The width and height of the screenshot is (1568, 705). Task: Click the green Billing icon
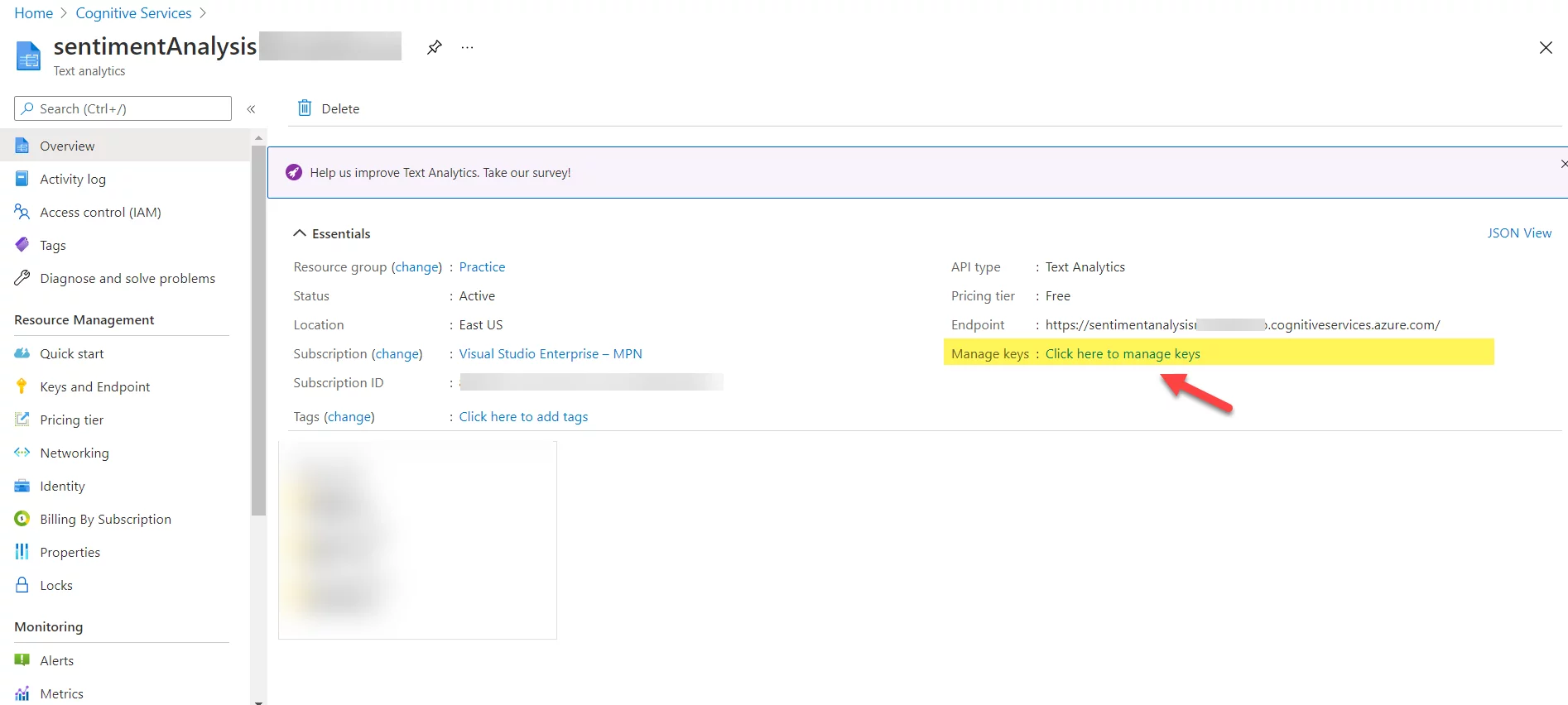[22, 519]
